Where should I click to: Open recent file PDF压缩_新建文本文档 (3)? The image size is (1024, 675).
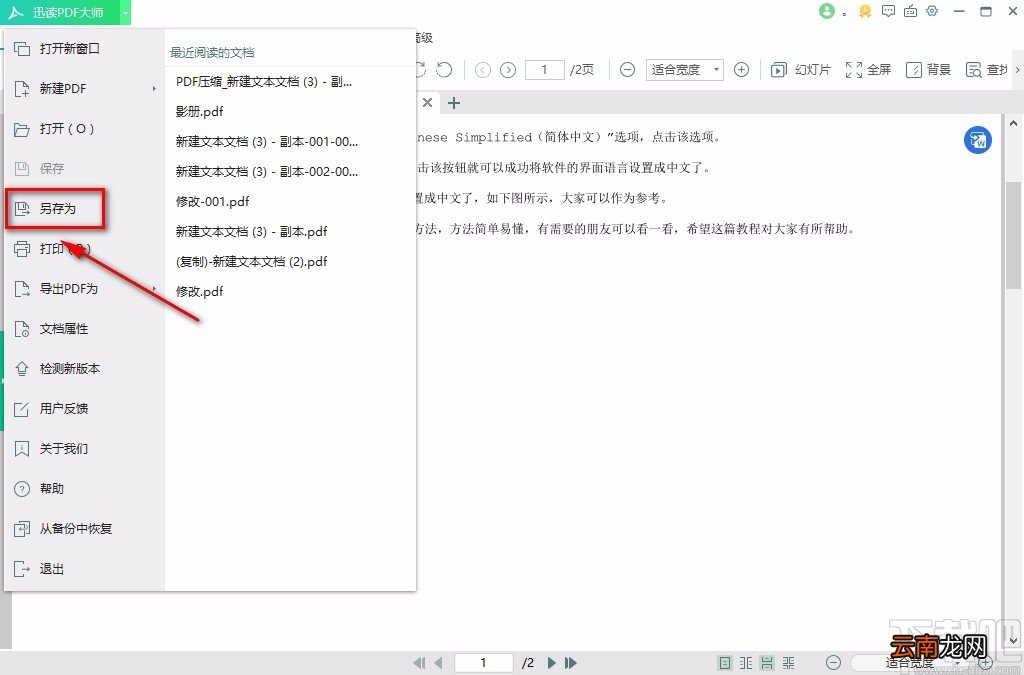(x=264, y=82)
